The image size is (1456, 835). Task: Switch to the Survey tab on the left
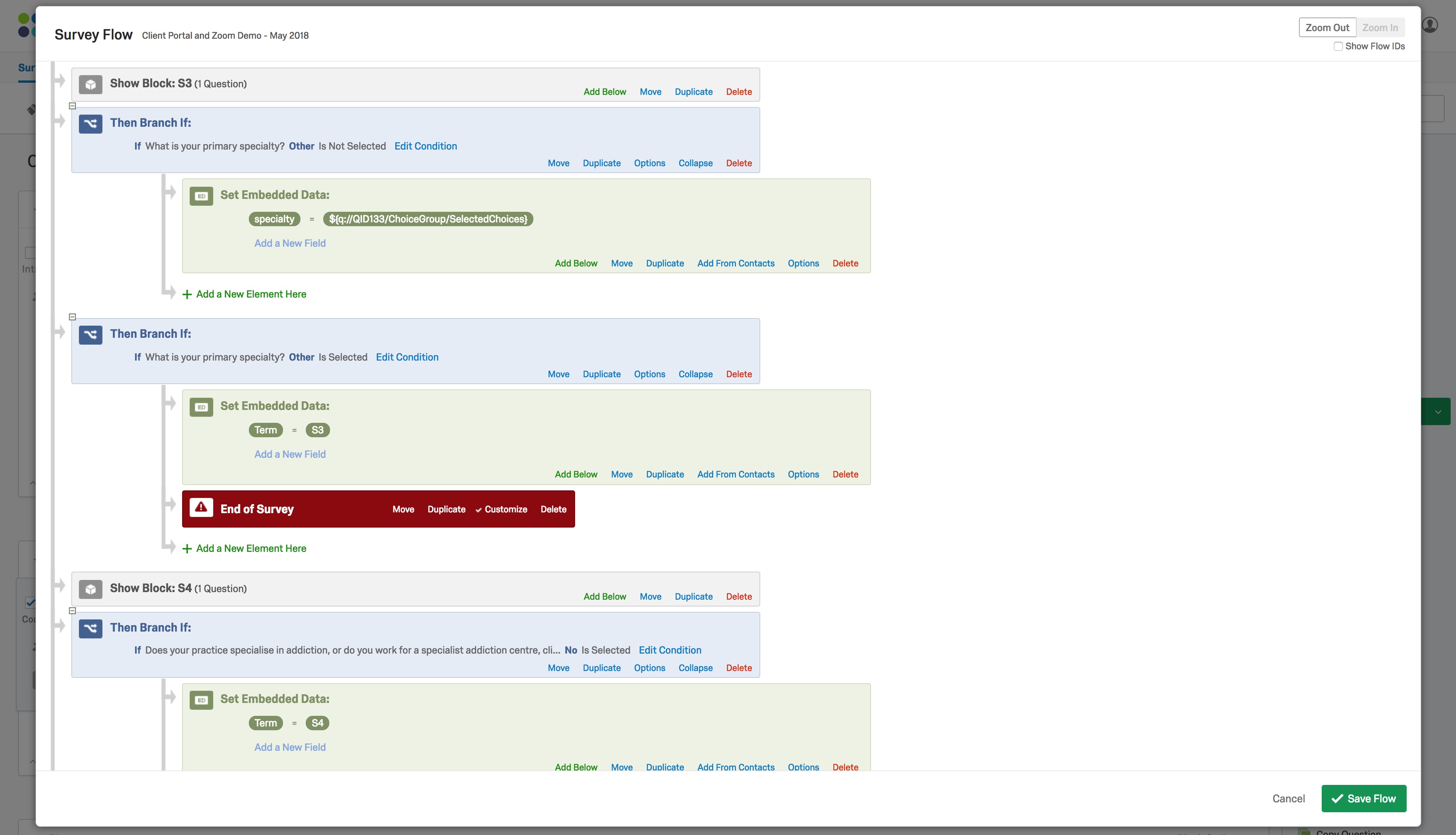[x=25, y=67]
